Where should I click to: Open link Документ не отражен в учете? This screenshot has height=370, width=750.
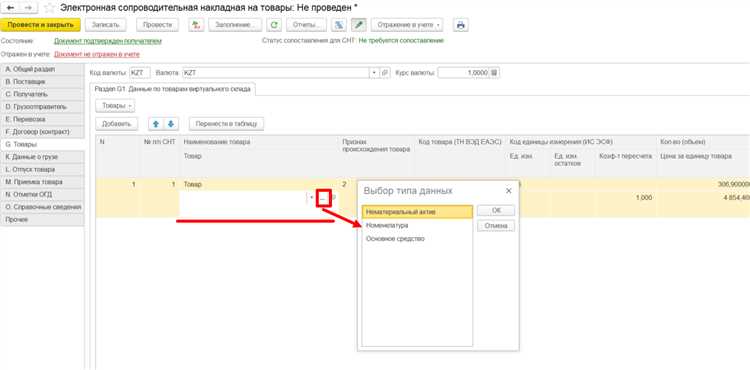(97, 54)
